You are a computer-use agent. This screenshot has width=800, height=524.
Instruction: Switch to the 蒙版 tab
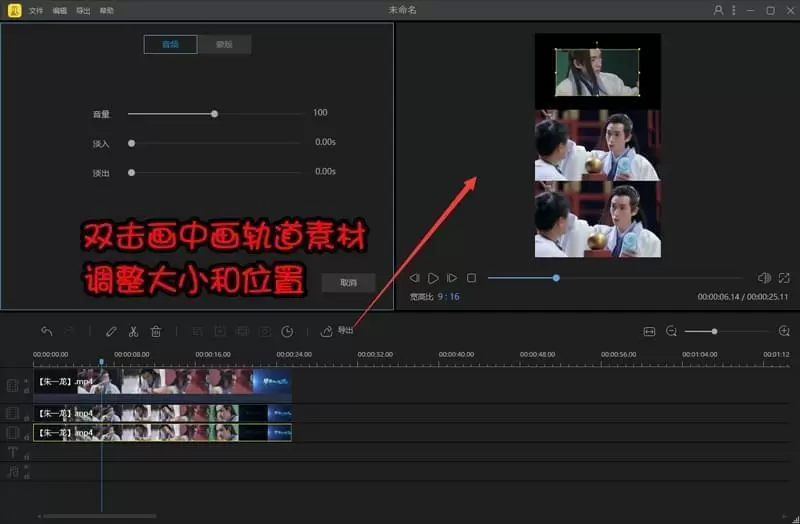click(224, 44)
